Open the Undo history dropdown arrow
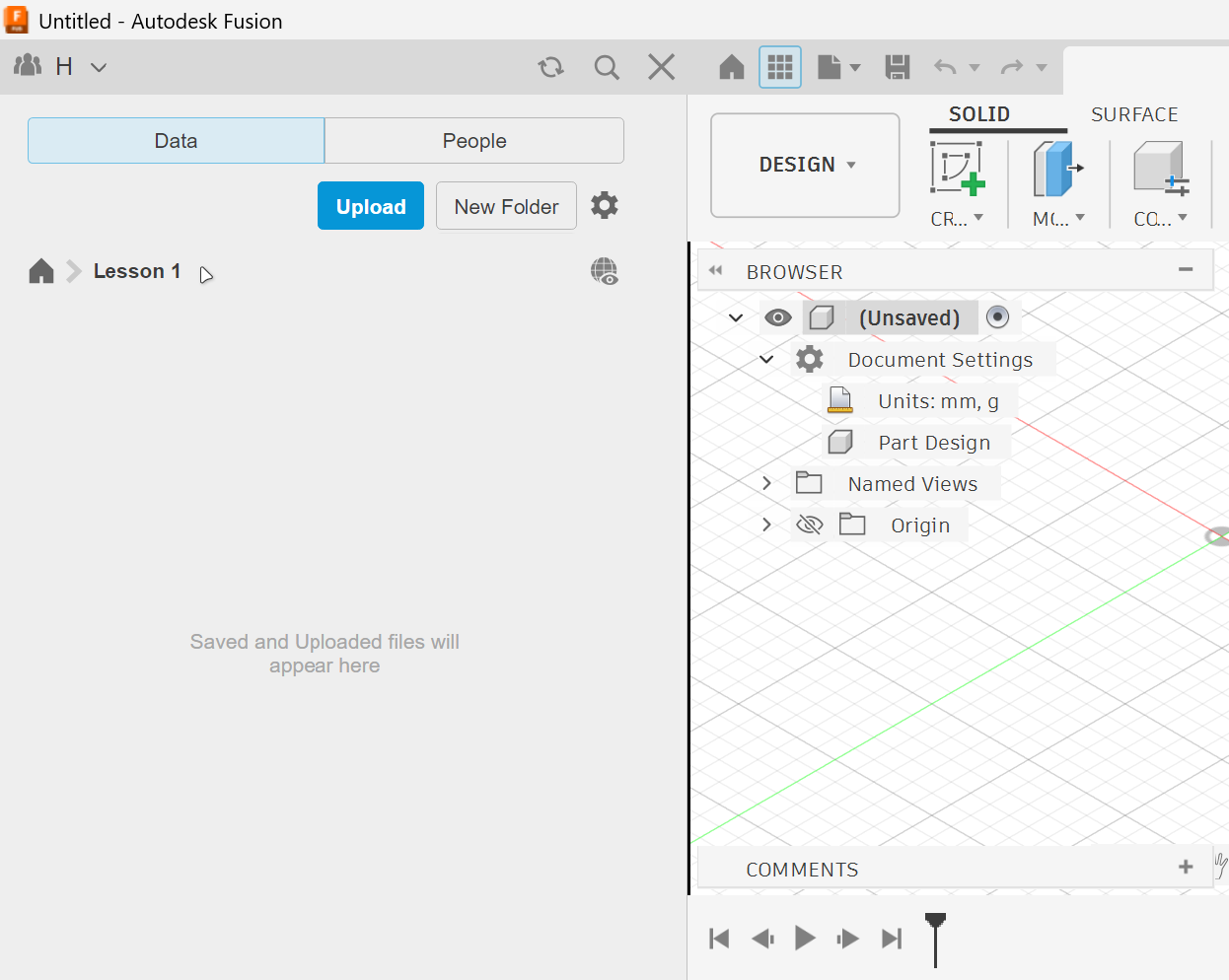Viewport: 1229px width, 980px height. 975,68
